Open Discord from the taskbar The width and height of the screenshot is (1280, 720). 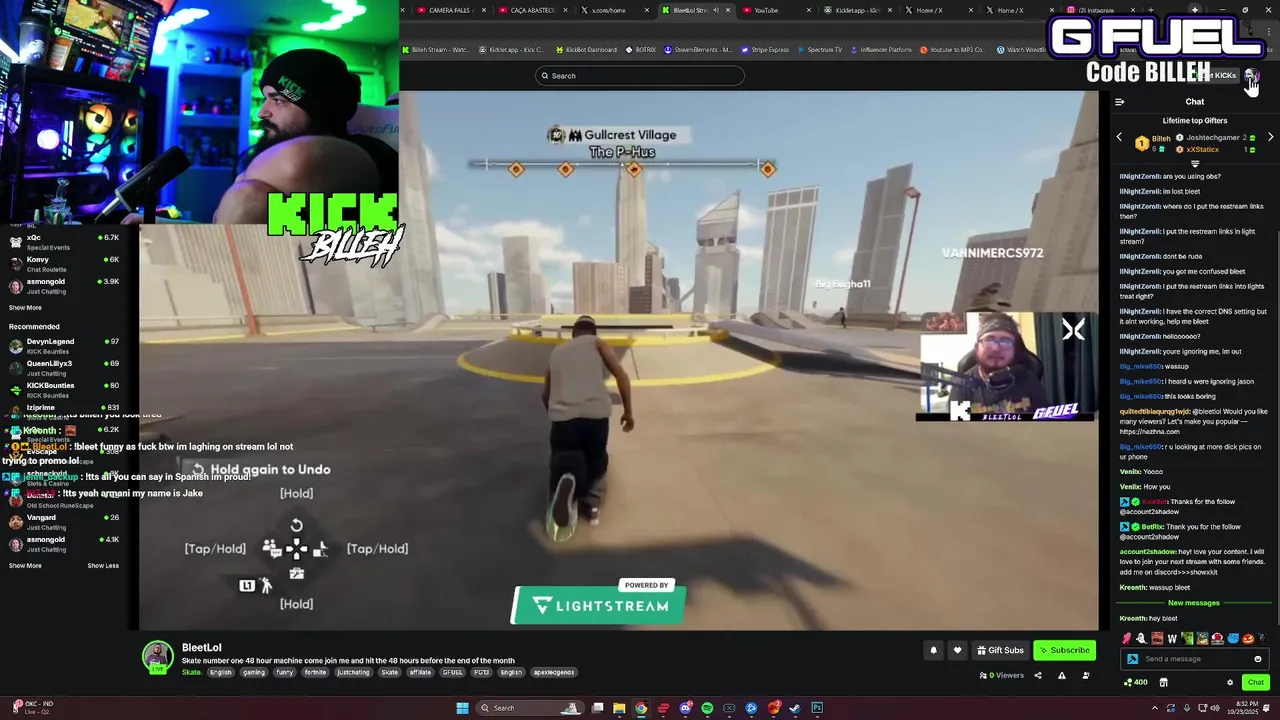pos(685,708)
